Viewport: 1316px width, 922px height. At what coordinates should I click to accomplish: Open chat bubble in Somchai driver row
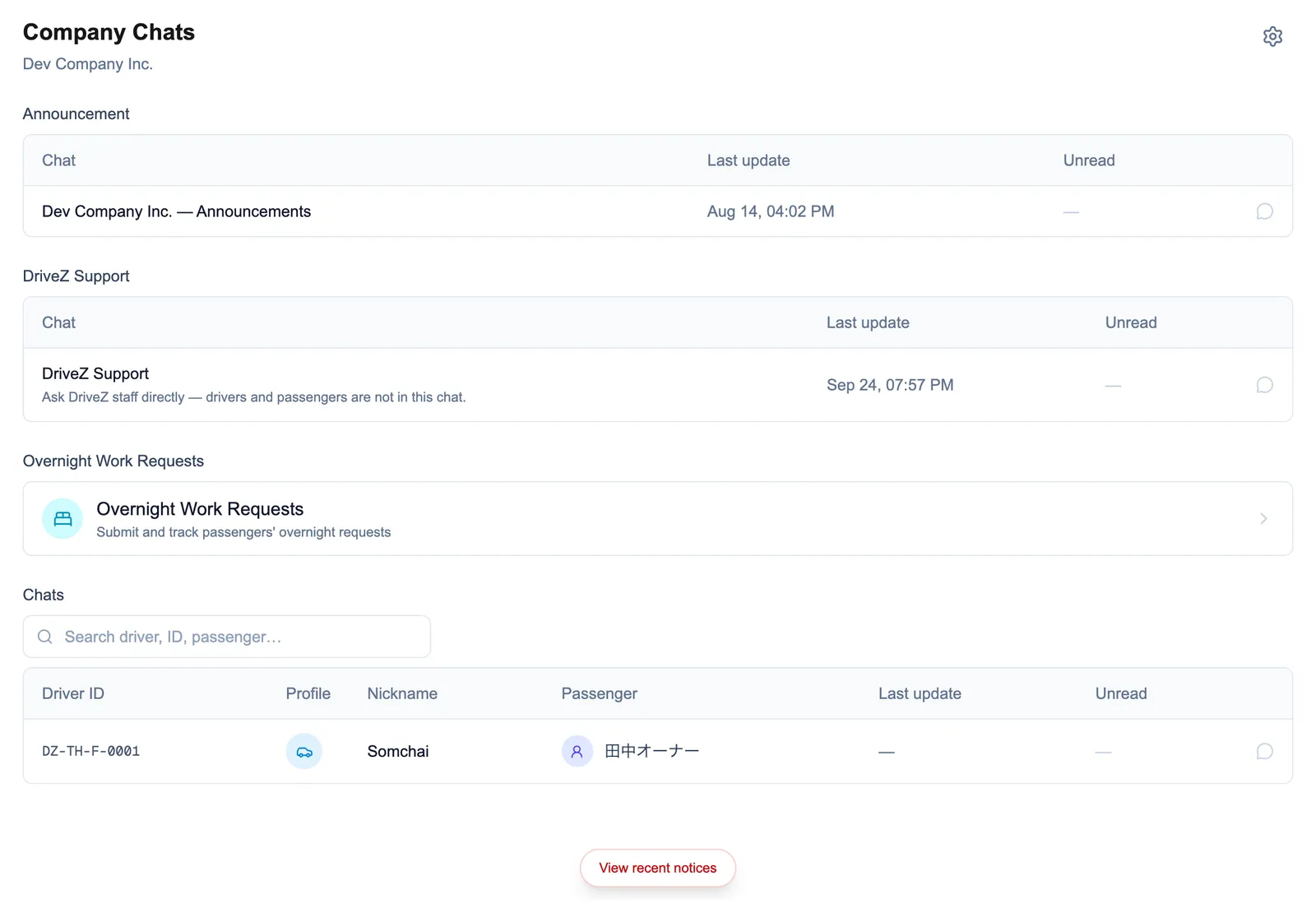[x=1264, y=751]
